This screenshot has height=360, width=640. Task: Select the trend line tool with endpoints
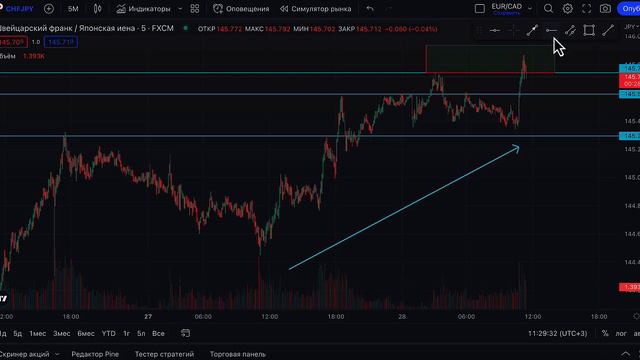click(x=532, y=30)
